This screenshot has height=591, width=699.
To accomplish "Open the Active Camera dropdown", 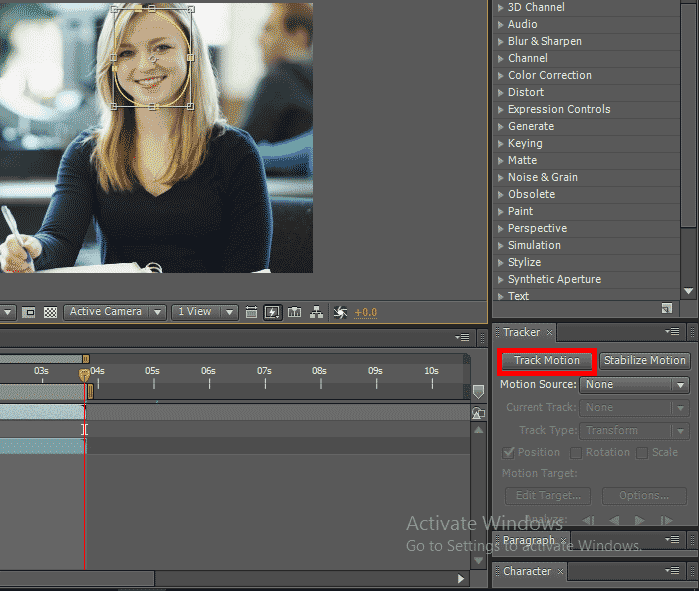I will coord(115,312).
